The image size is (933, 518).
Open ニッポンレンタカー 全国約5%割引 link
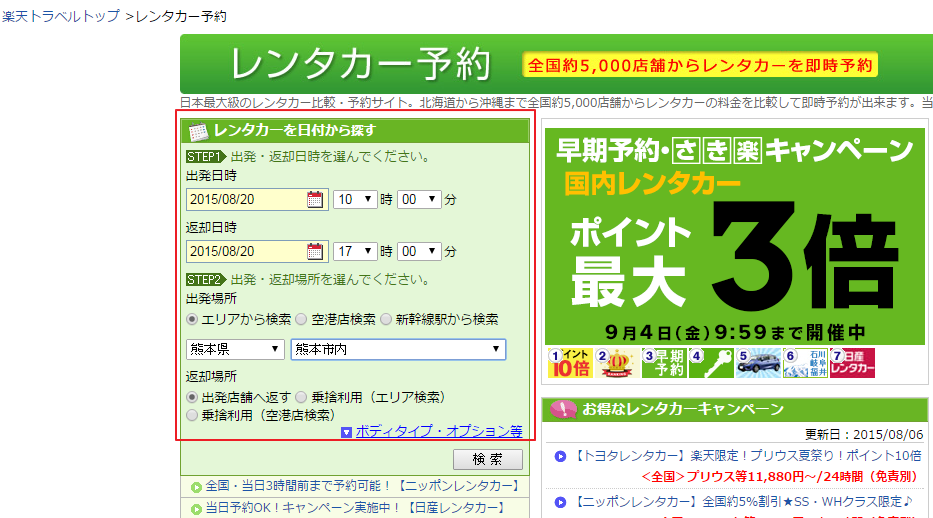pos(742,502)
